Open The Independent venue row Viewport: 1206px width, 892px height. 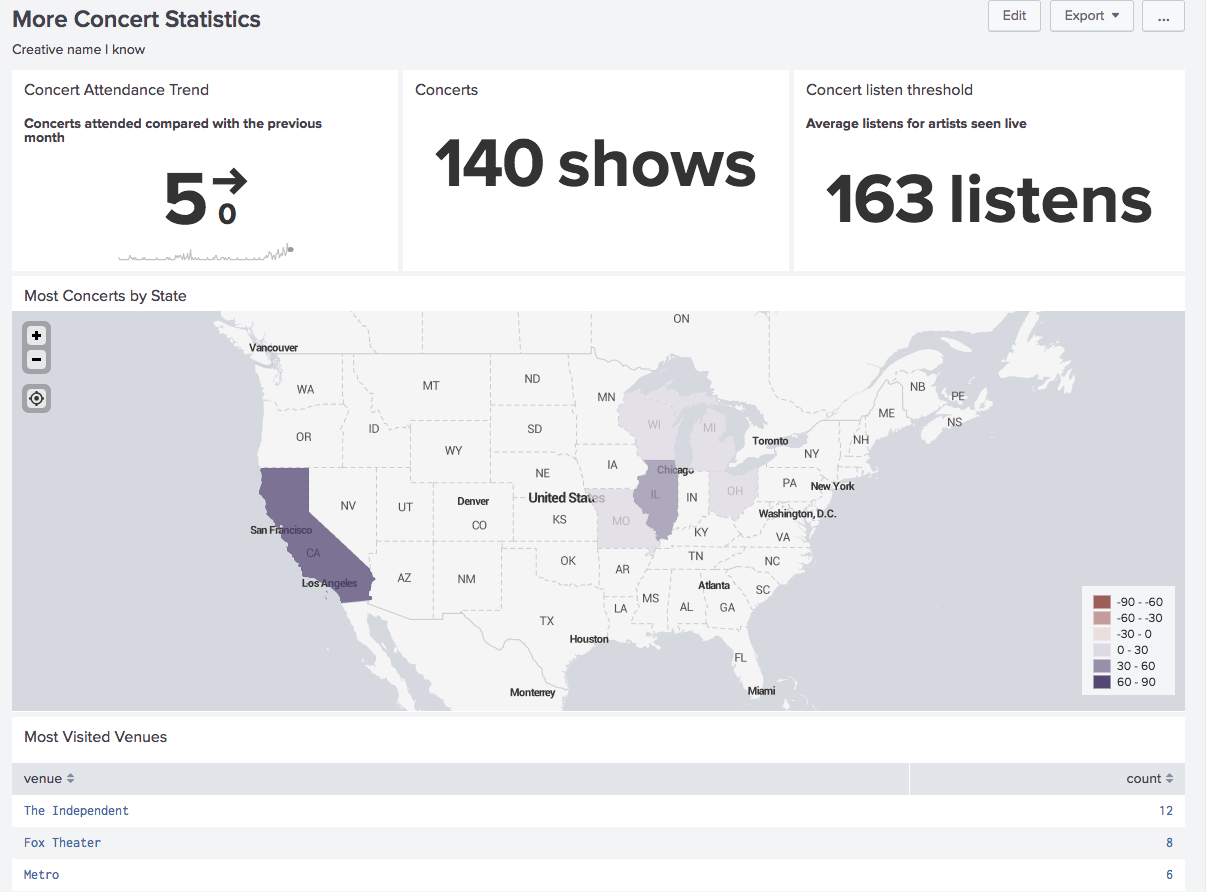(x=598, y=811)
